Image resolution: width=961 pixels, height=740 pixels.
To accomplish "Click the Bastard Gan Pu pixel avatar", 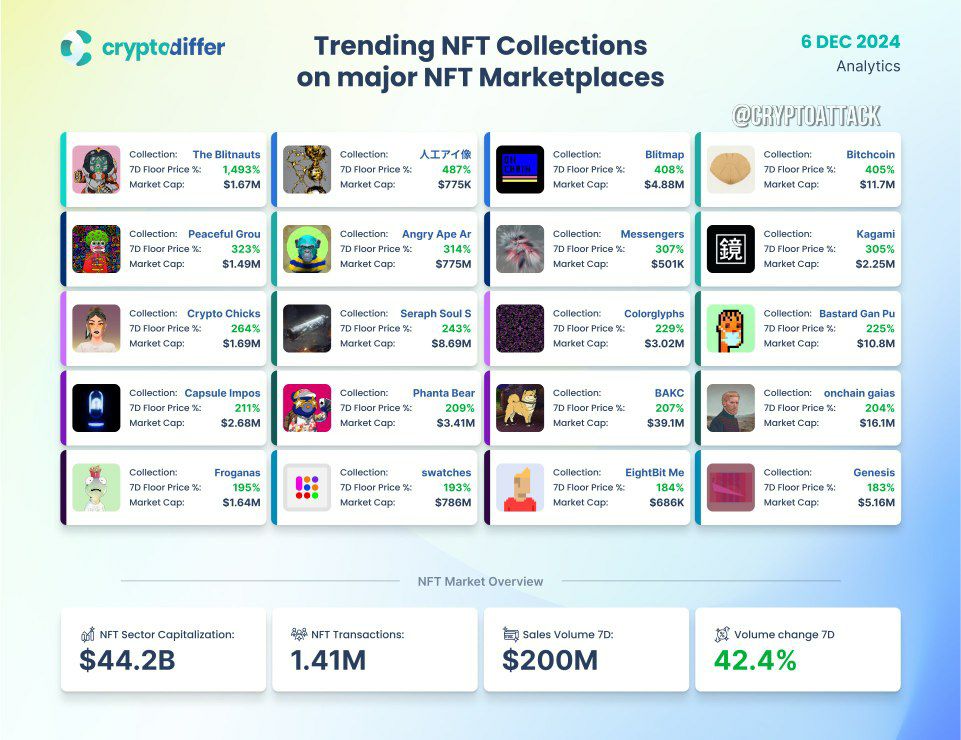I will coord(731,329).
